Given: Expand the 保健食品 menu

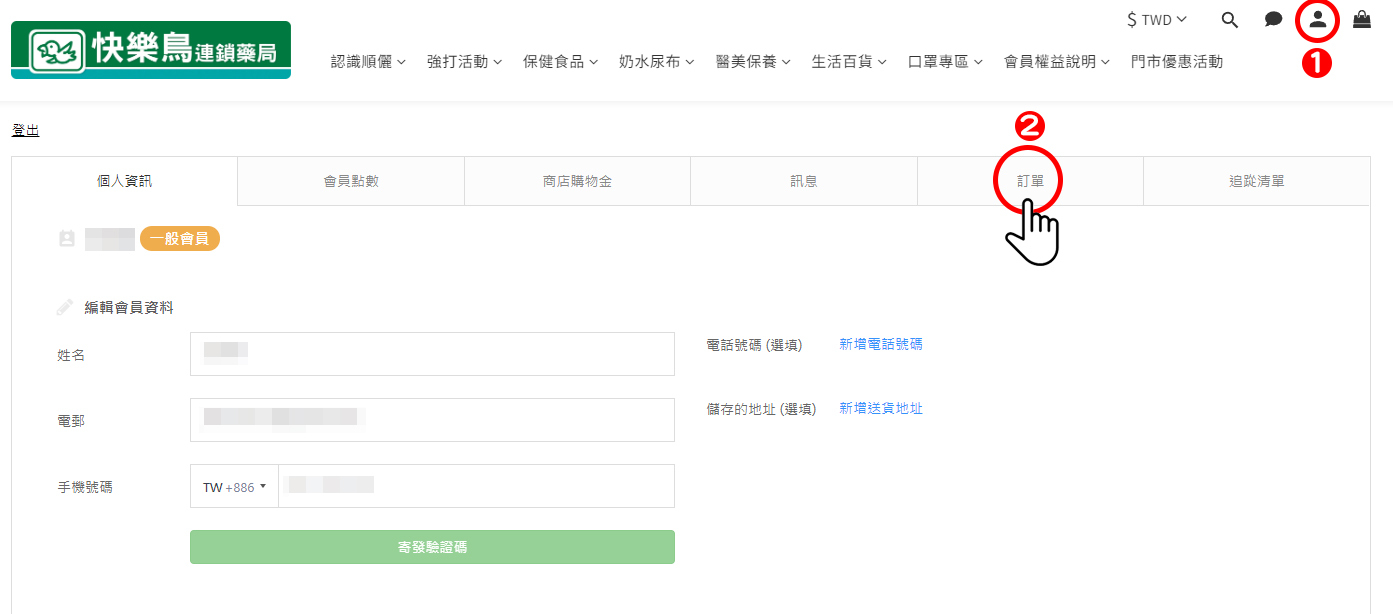Looking at the screenshot, I should 560,62.
